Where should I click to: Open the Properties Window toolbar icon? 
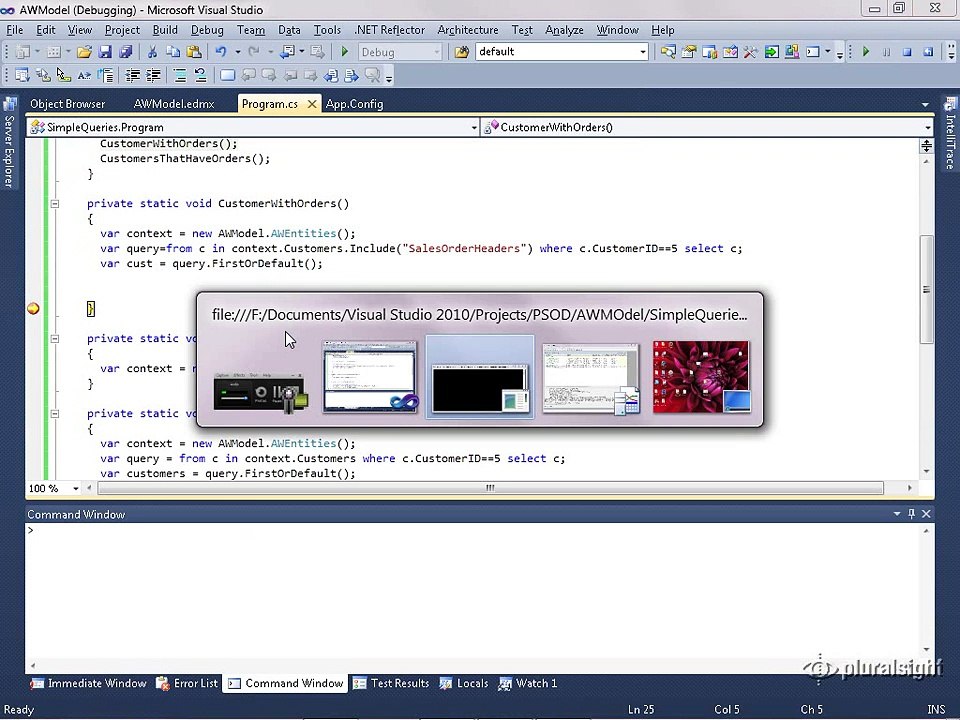[x=689, y=53]
